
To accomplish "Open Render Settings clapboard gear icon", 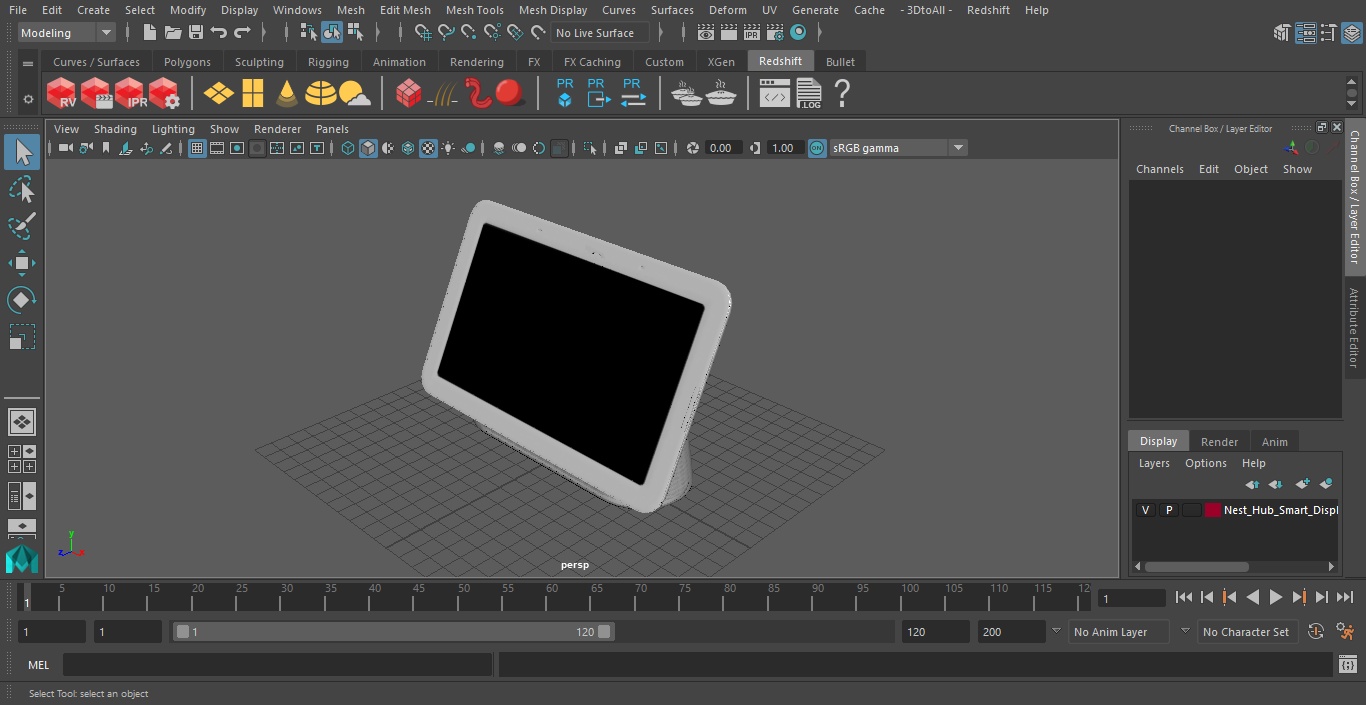I will click(775, 33).
